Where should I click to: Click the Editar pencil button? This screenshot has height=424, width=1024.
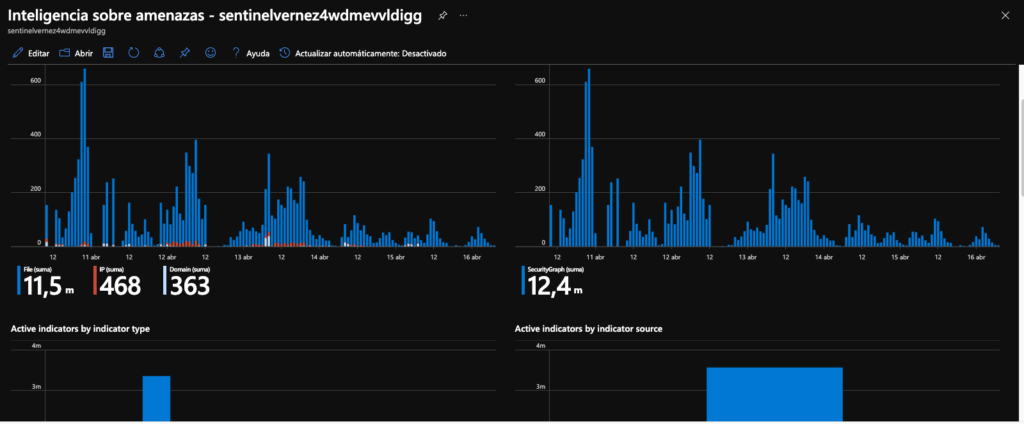click(30, 53)
